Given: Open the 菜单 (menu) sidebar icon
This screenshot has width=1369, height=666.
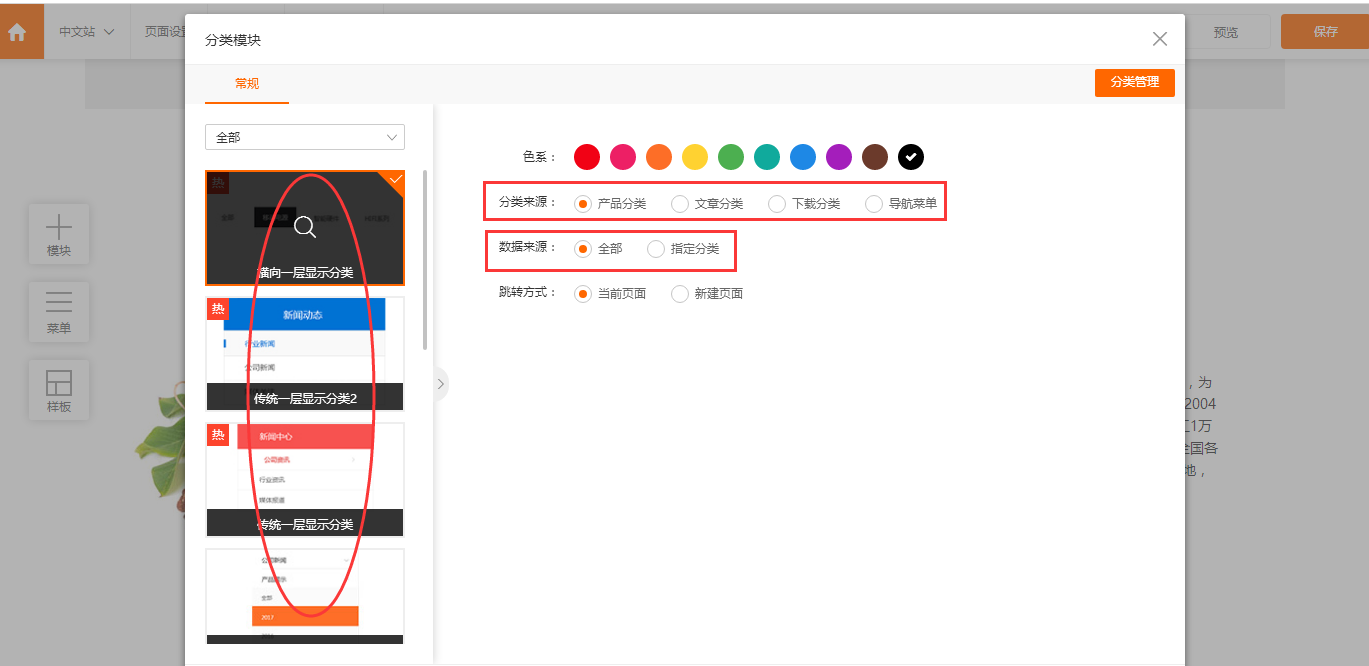Looking at the screenshot, I should pos(59,304).
